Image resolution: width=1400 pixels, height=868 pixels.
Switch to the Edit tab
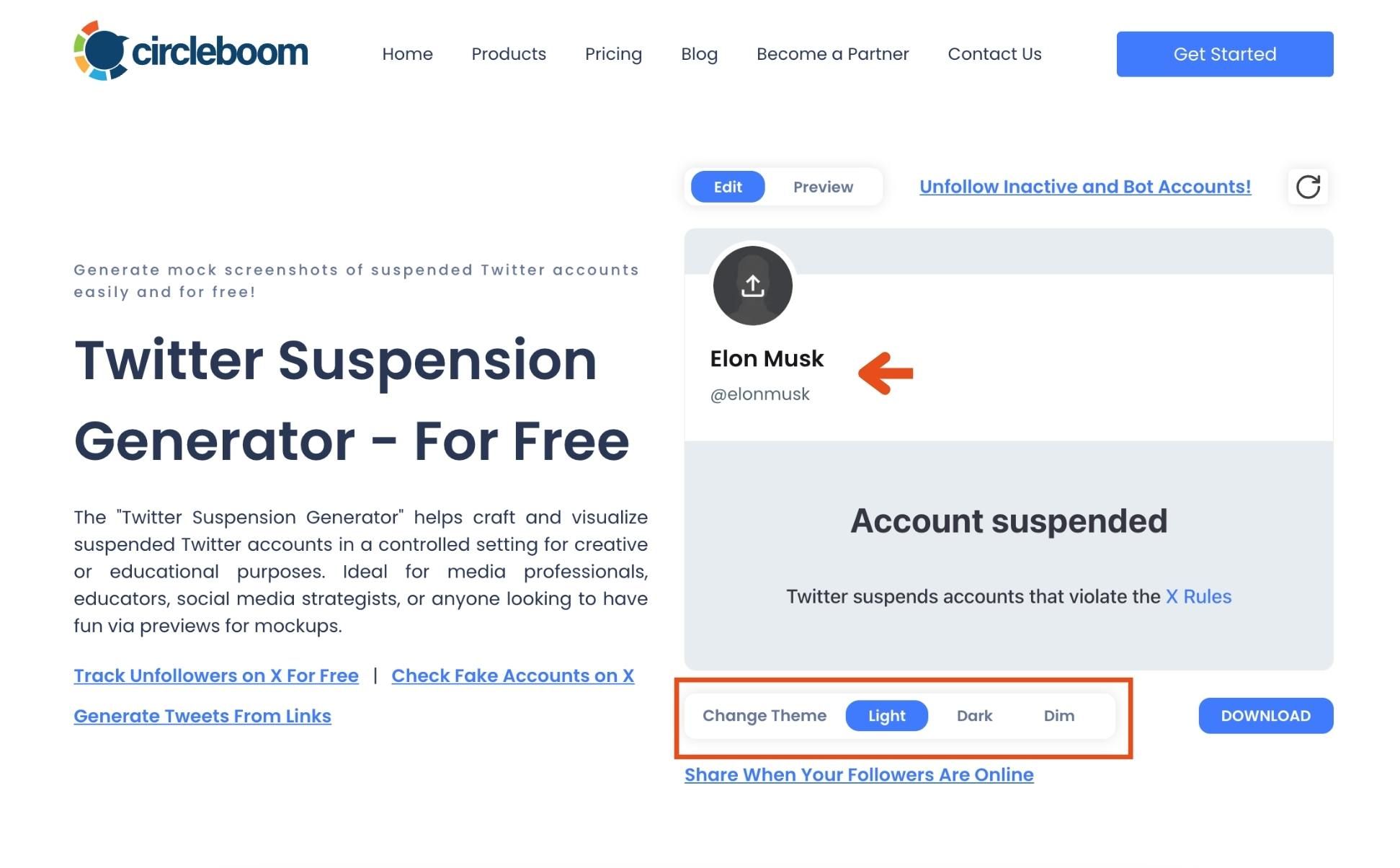tap(727, 186)
